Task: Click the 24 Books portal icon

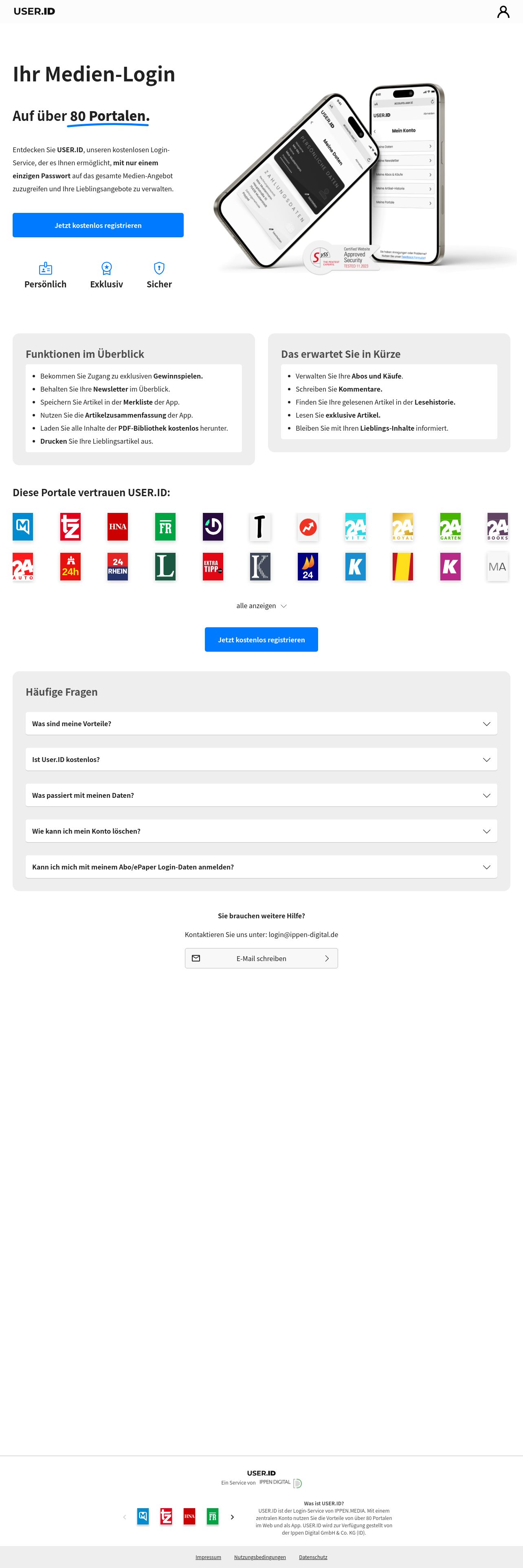Action: tap(497, 527)
